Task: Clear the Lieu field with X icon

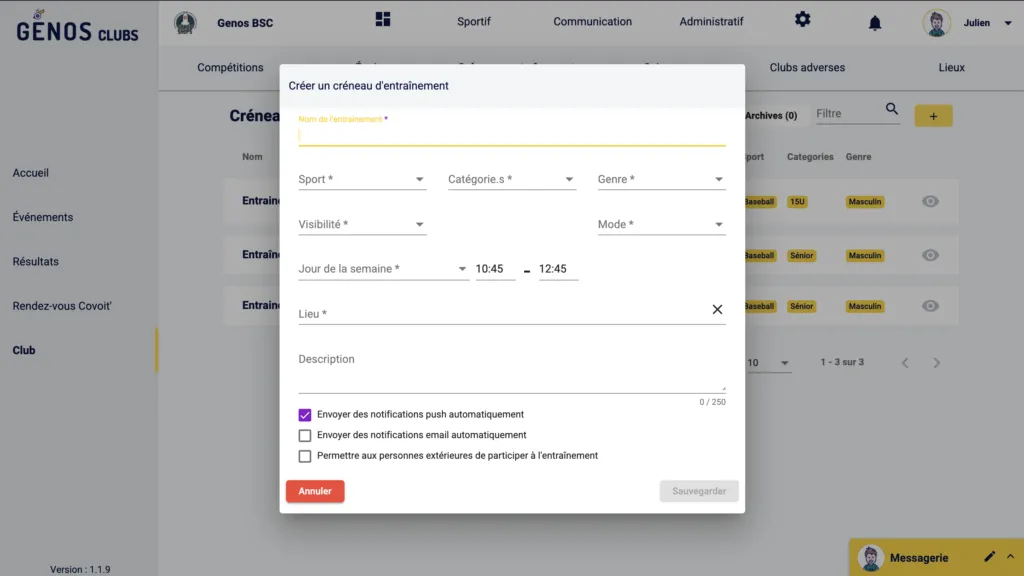Action: (717, 309)
